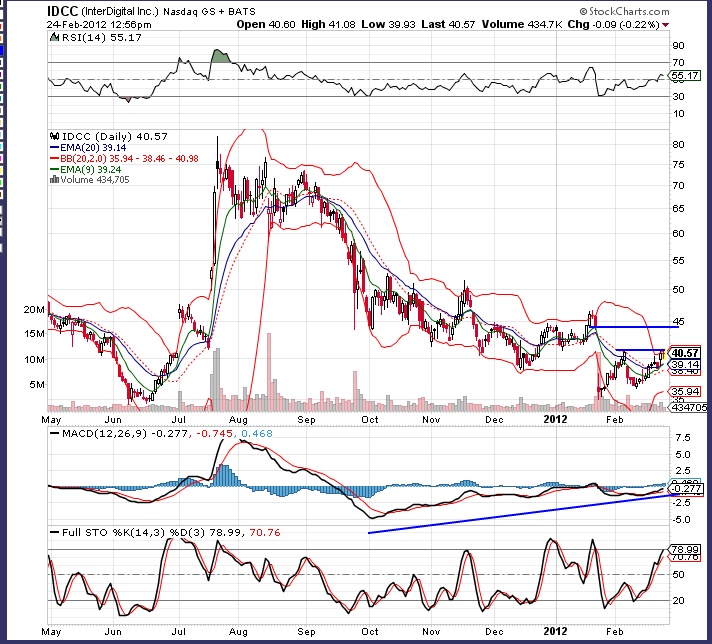Click the 40.57 last price tag

click(685, 353)
